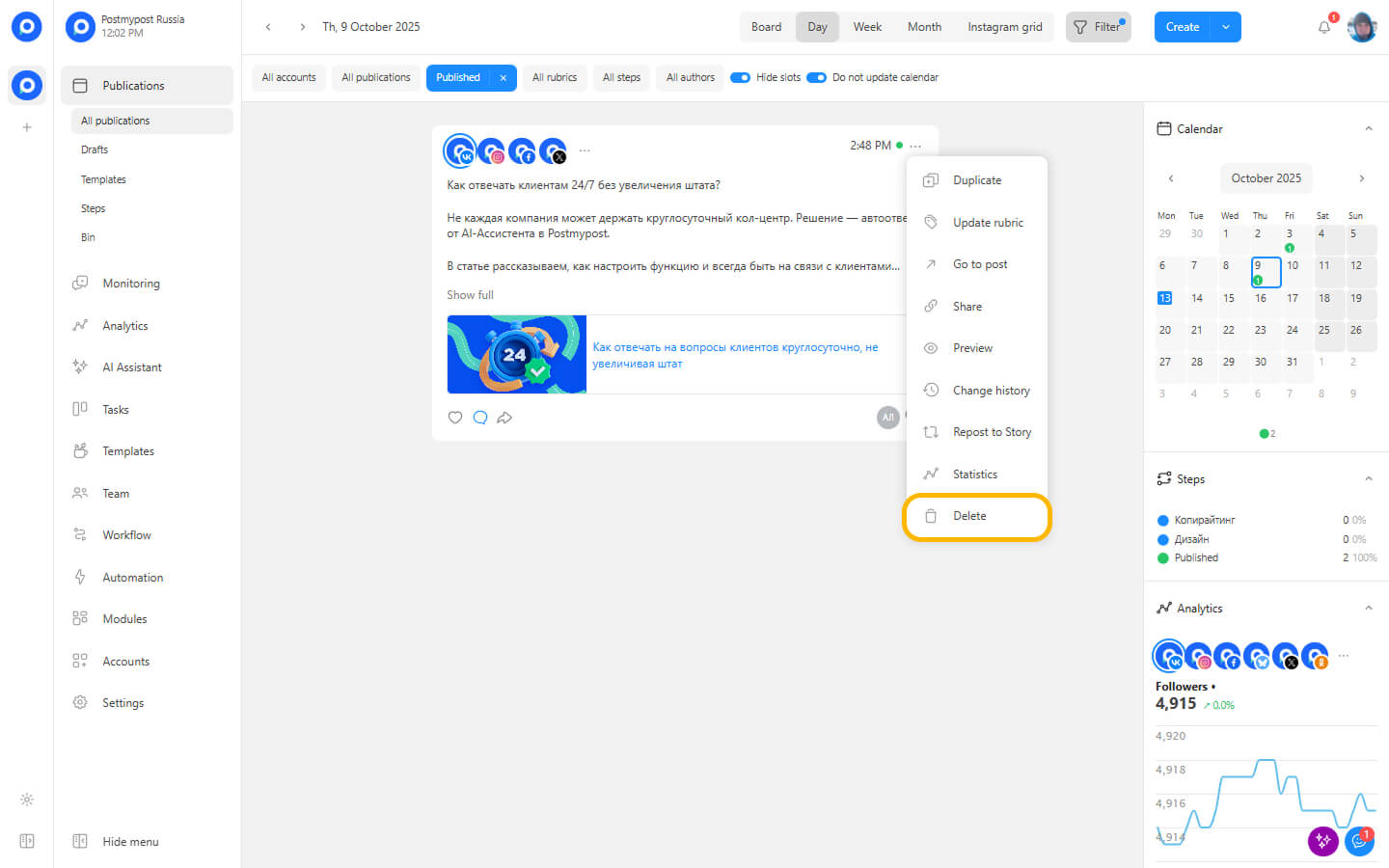Click the comment bubble icon on post
The image size is (1389, 868).
480,418
